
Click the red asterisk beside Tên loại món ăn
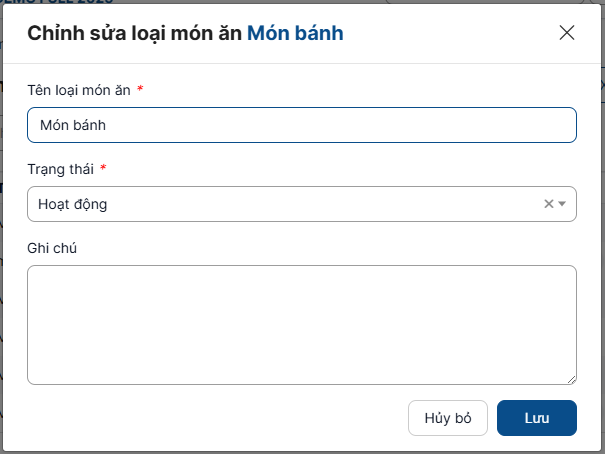[x=140, y=90]
